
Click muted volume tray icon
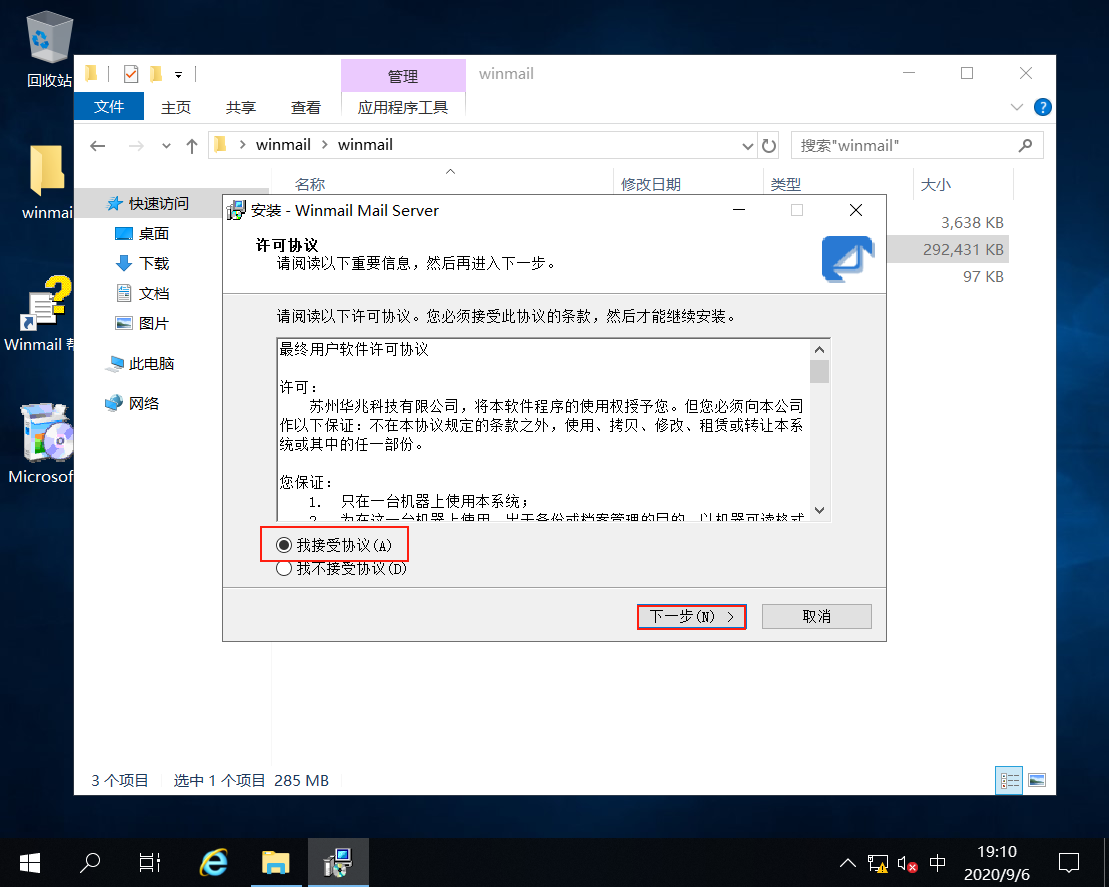coord(907,863)
